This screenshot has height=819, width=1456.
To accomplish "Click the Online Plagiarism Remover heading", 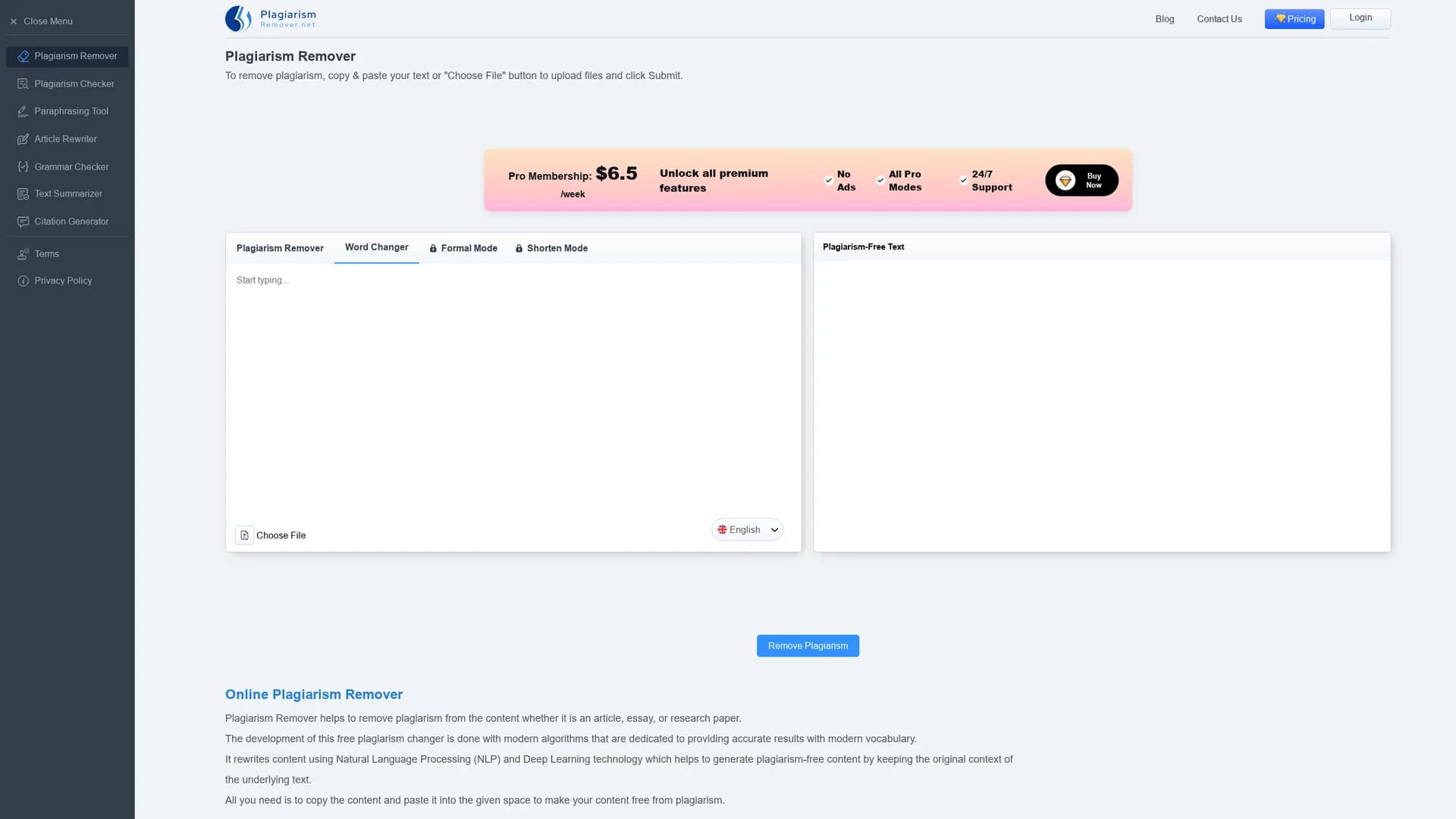I will point(313,695).
